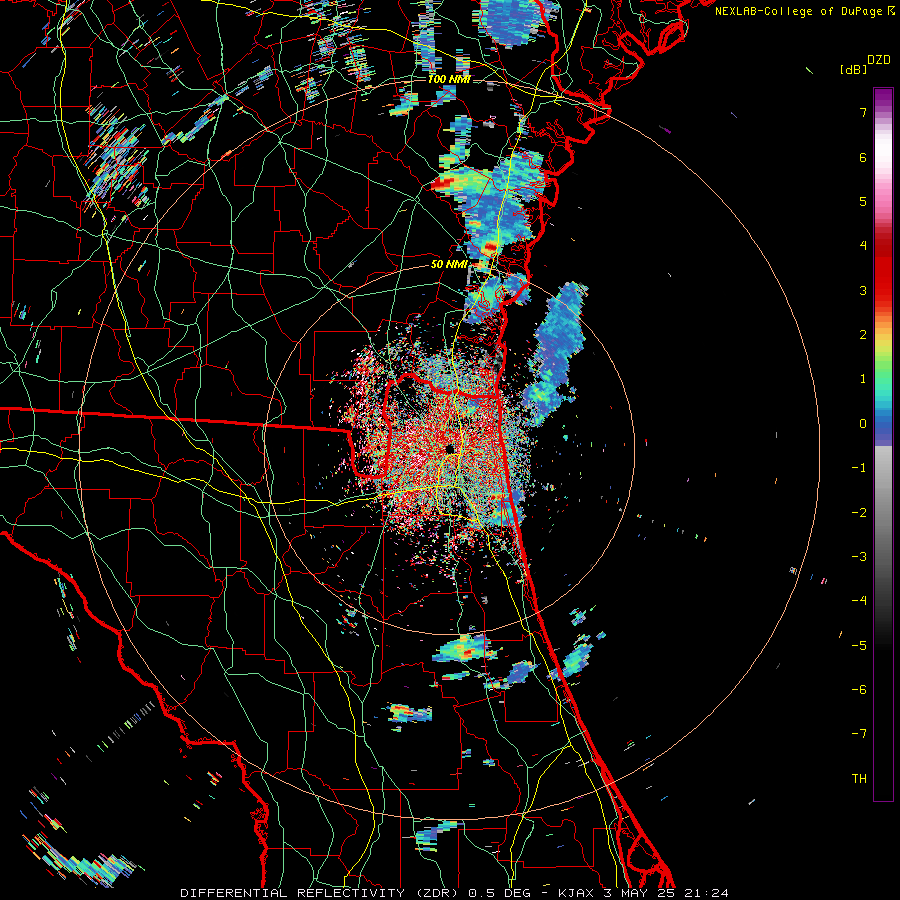900x900 pixels.
Task: Click the [dB] units label
Action: click(853, 69)
